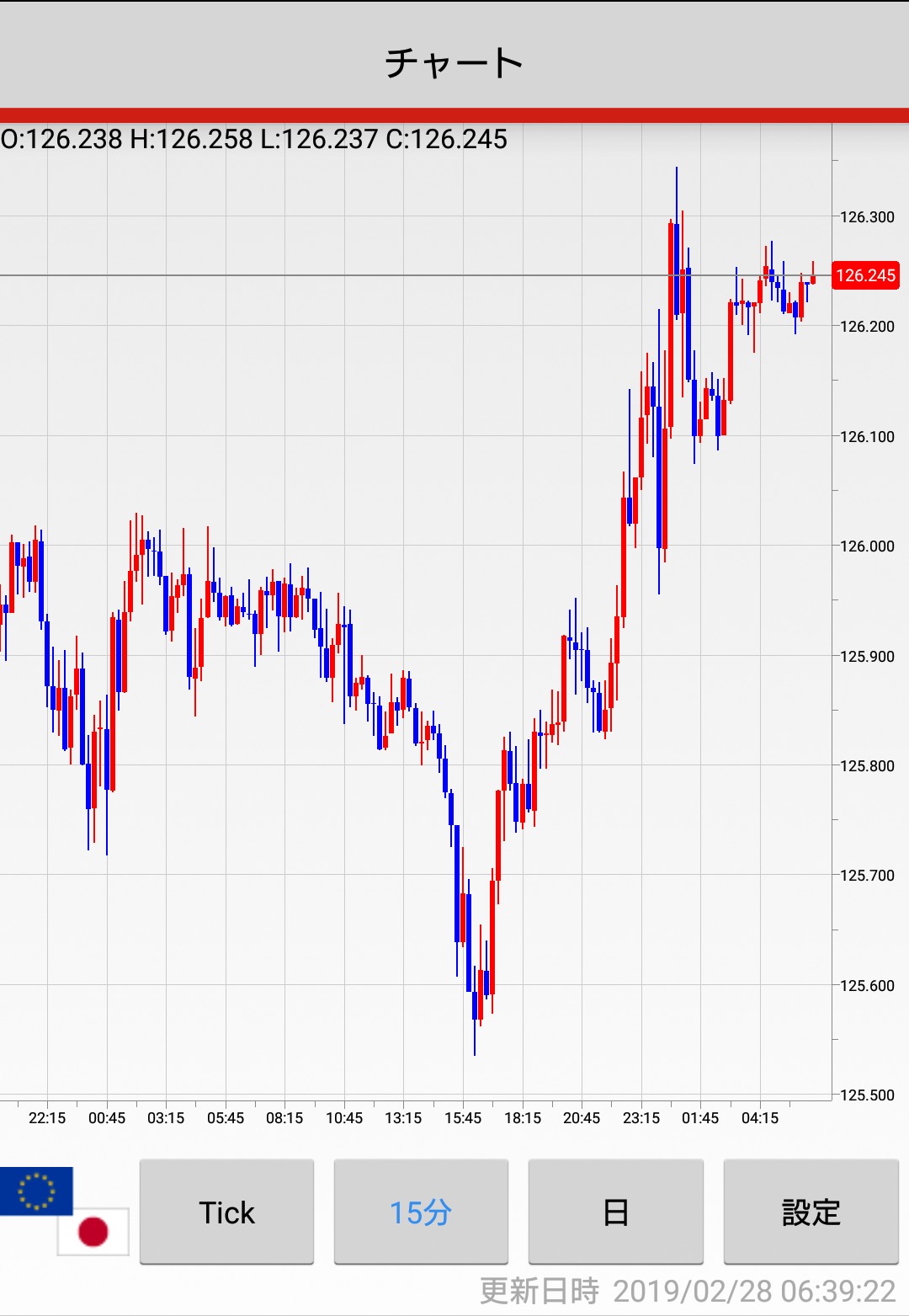Image resolution: width=909 pixels, height=1316 pixels.
Task: Tap the European Union flag icon
Action: coord(36,1191)
